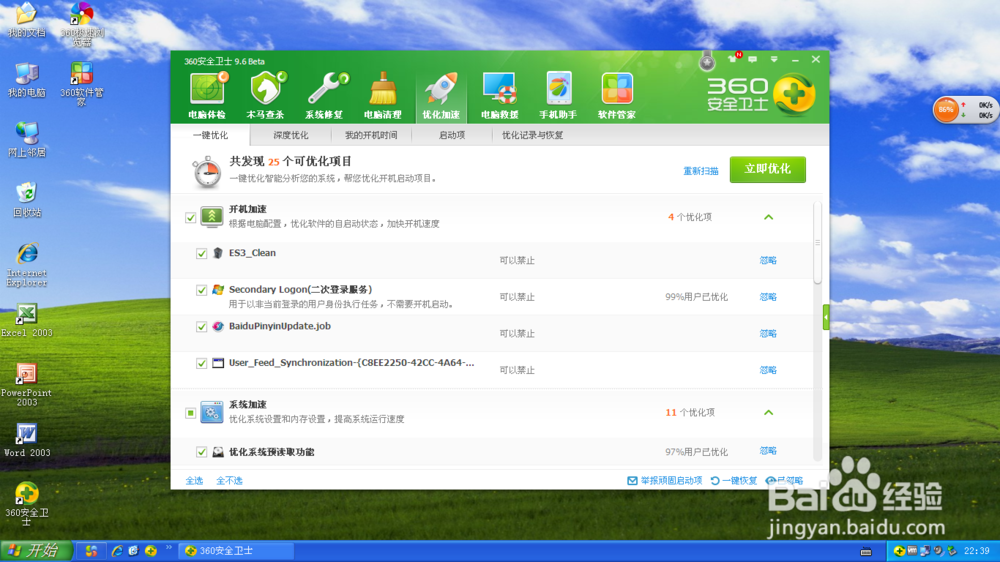Toggle the 系统加速 group checkbox
The image size is (1000, 562).
click(190, 413)
